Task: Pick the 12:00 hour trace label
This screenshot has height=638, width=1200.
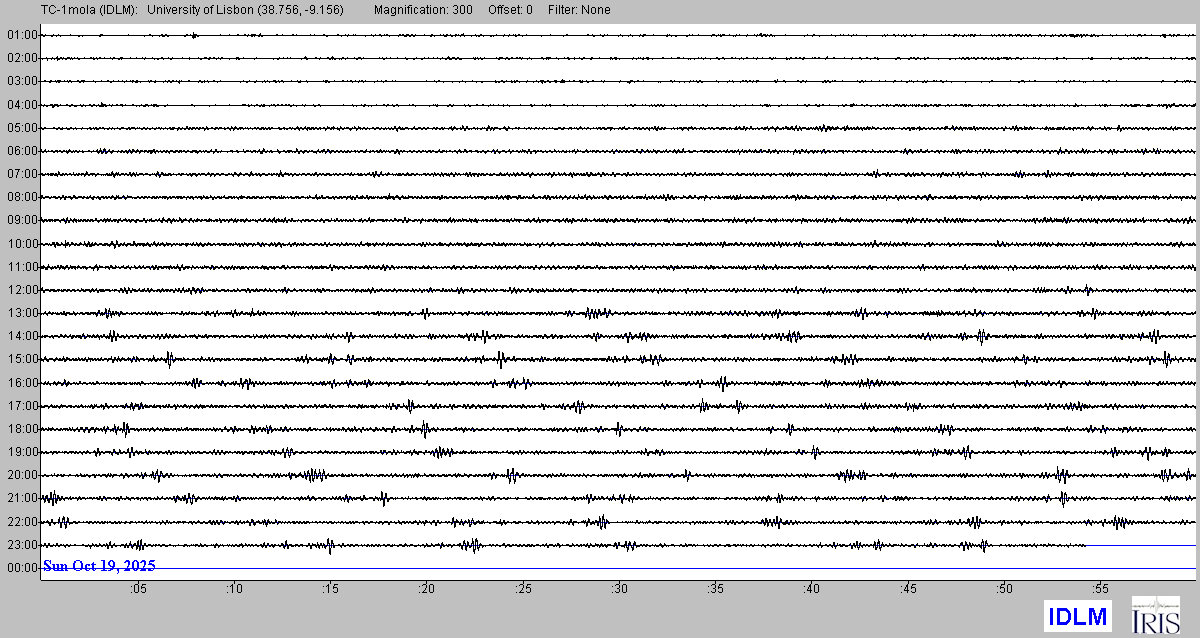Action: (22, 290)
